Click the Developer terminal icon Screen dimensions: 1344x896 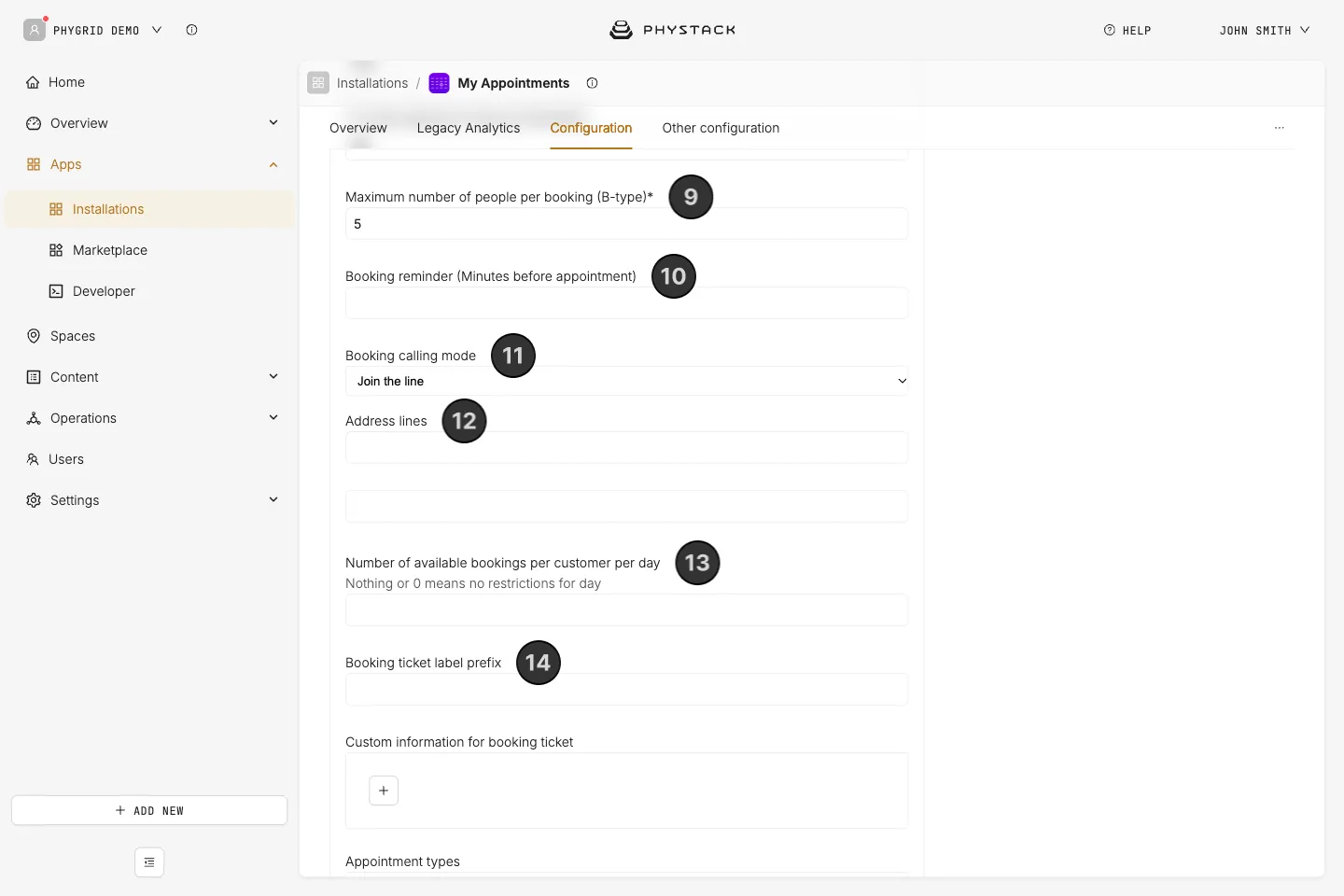pos(56,291)
